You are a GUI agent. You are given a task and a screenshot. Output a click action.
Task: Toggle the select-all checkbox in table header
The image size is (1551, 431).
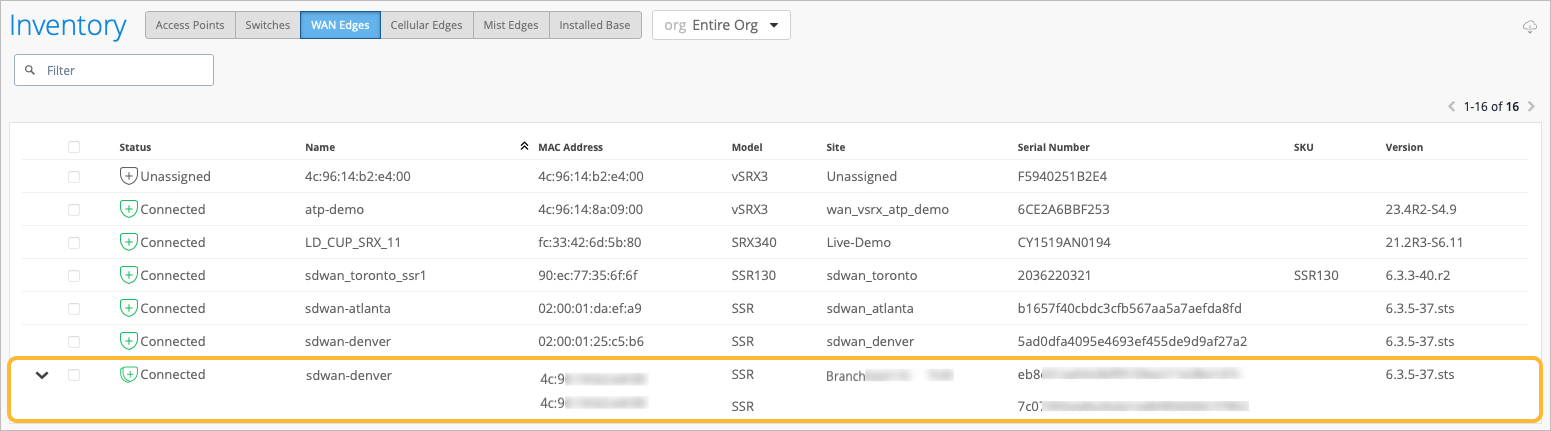pyautogui.click(x=74, y=147)
